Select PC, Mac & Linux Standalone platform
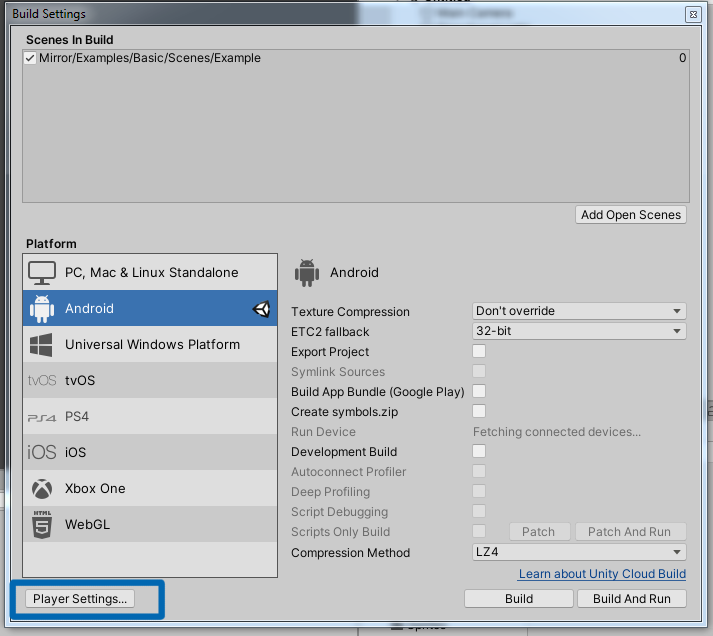 pos(150,272)
